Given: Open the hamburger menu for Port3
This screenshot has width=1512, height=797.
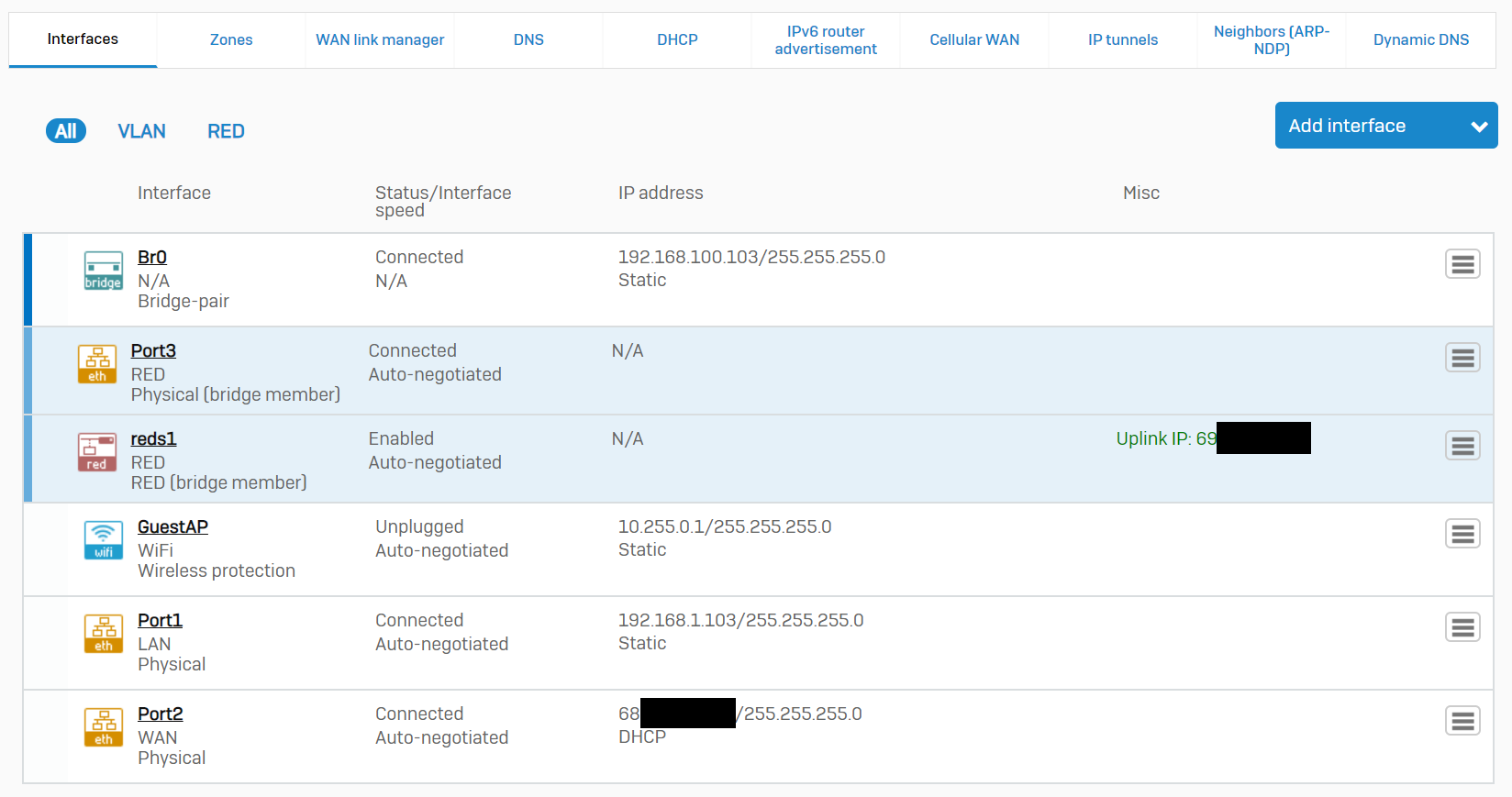Looking at the screenshot, I should coord(1462,358).
